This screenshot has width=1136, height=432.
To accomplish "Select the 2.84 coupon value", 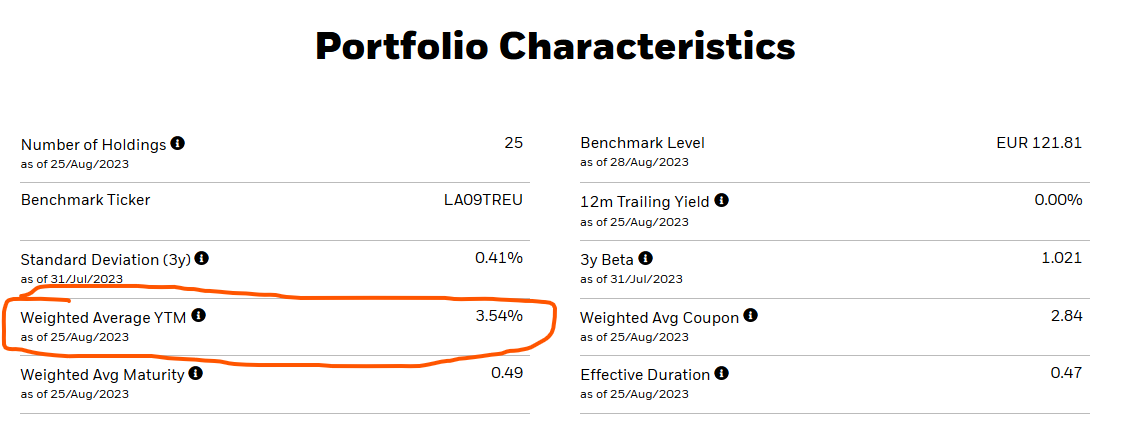I will [x=1067, y=315].
